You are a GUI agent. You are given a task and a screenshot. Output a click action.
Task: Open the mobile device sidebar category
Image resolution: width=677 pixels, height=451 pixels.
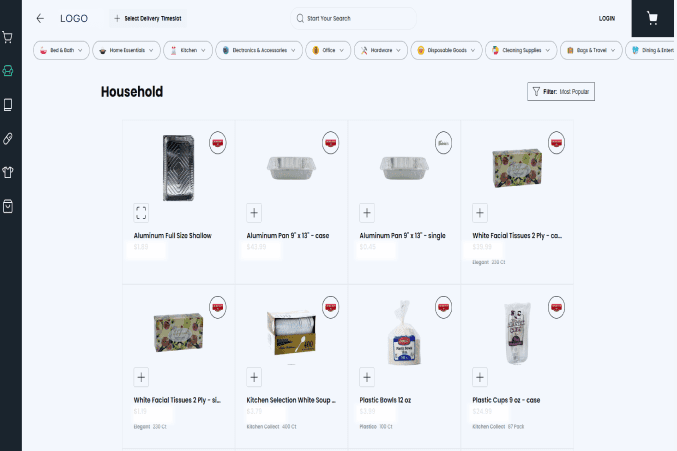coord(8,104)
